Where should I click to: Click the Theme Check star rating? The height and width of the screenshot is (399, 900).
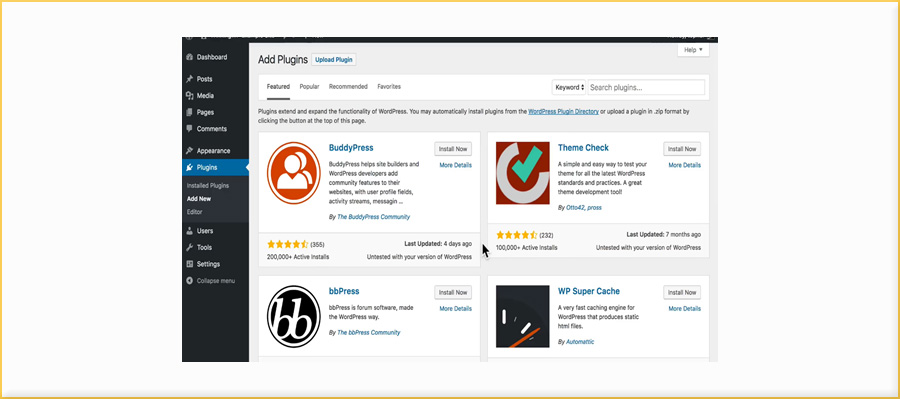tap(517, 235)
